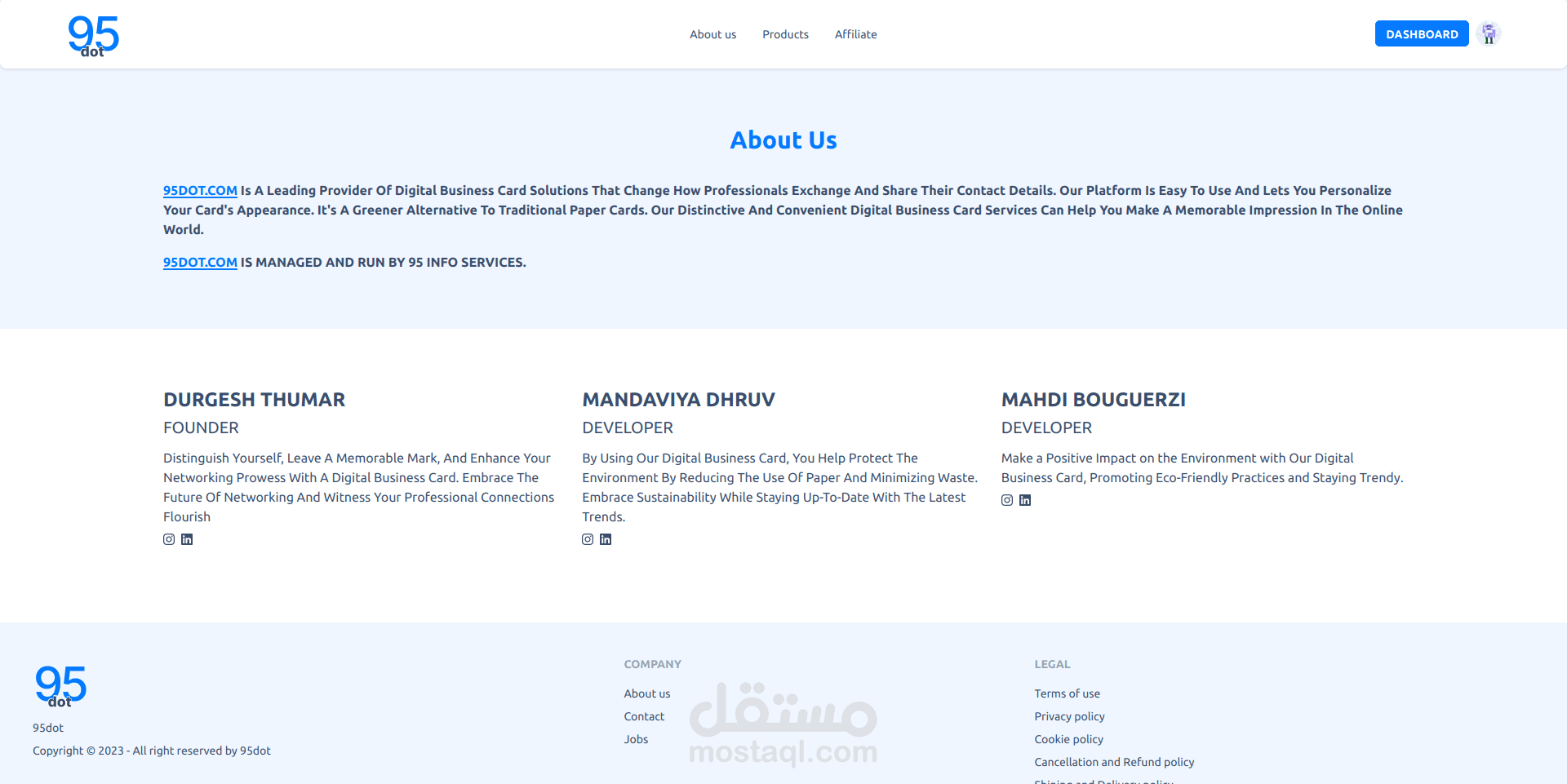Screen dimensions: 1567x784
Task: Click the copyright 2023 notice text
Action: (x=152, y=751)
